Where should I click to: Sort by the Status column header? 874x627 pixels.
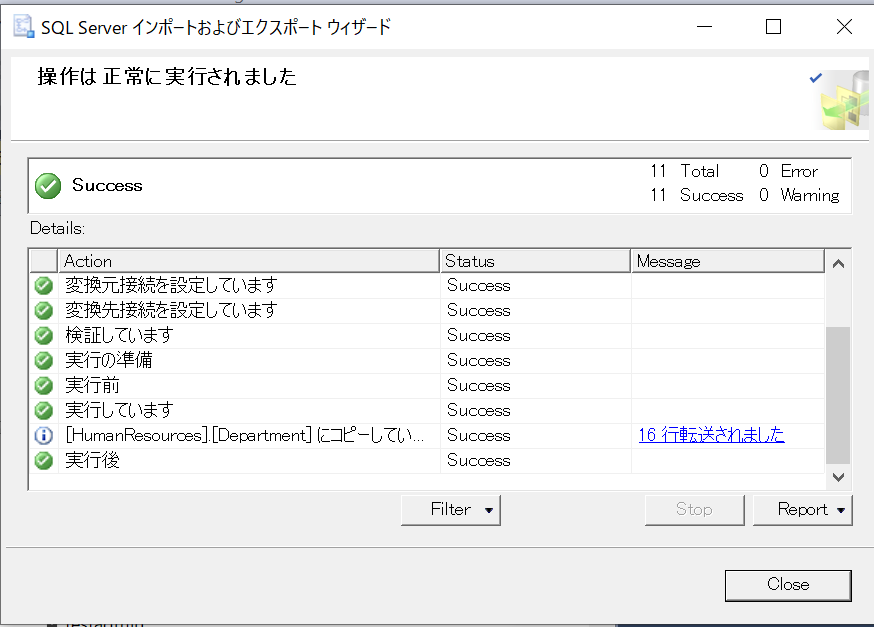click(x=535, y=261)
